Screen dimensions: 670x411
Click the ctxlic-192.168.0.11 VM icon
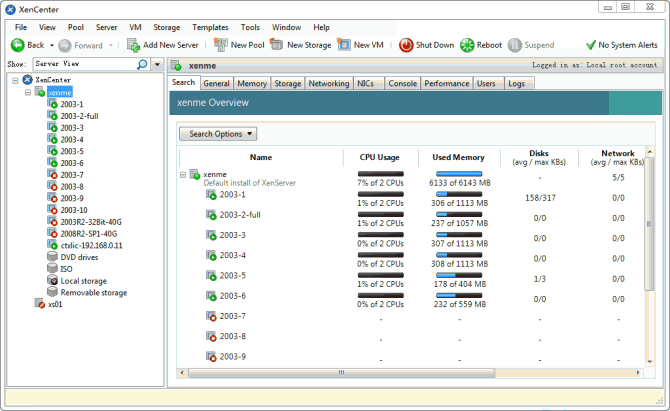click(52, 244)
